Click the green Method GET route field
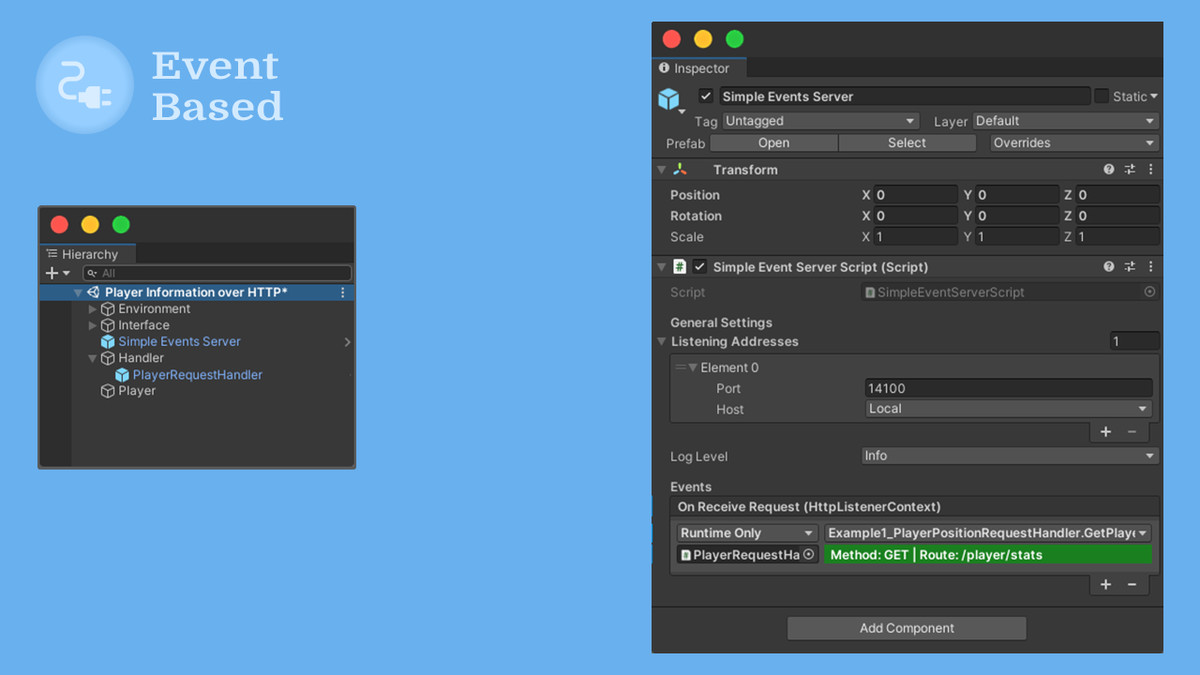This screenshot has height=675, width=1200. tap(988, 554)
